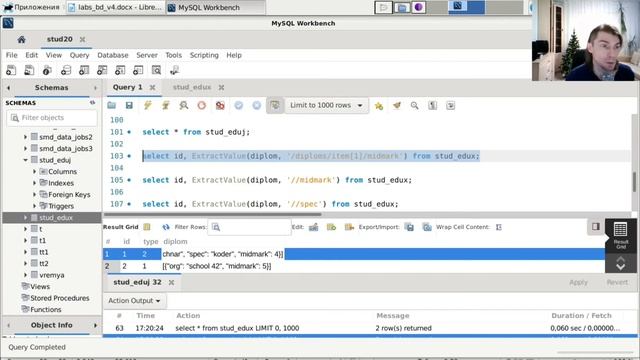Focus the Filter objects search field
Viewport: 640px width, 360px height.
click(52, 118)
